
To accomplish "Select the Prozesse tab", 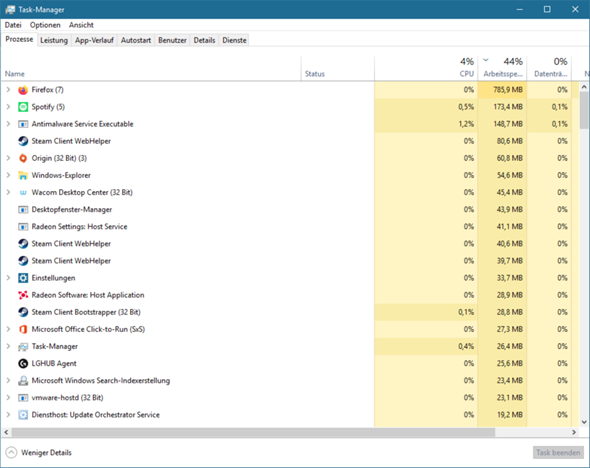I will tap(19, 39).
